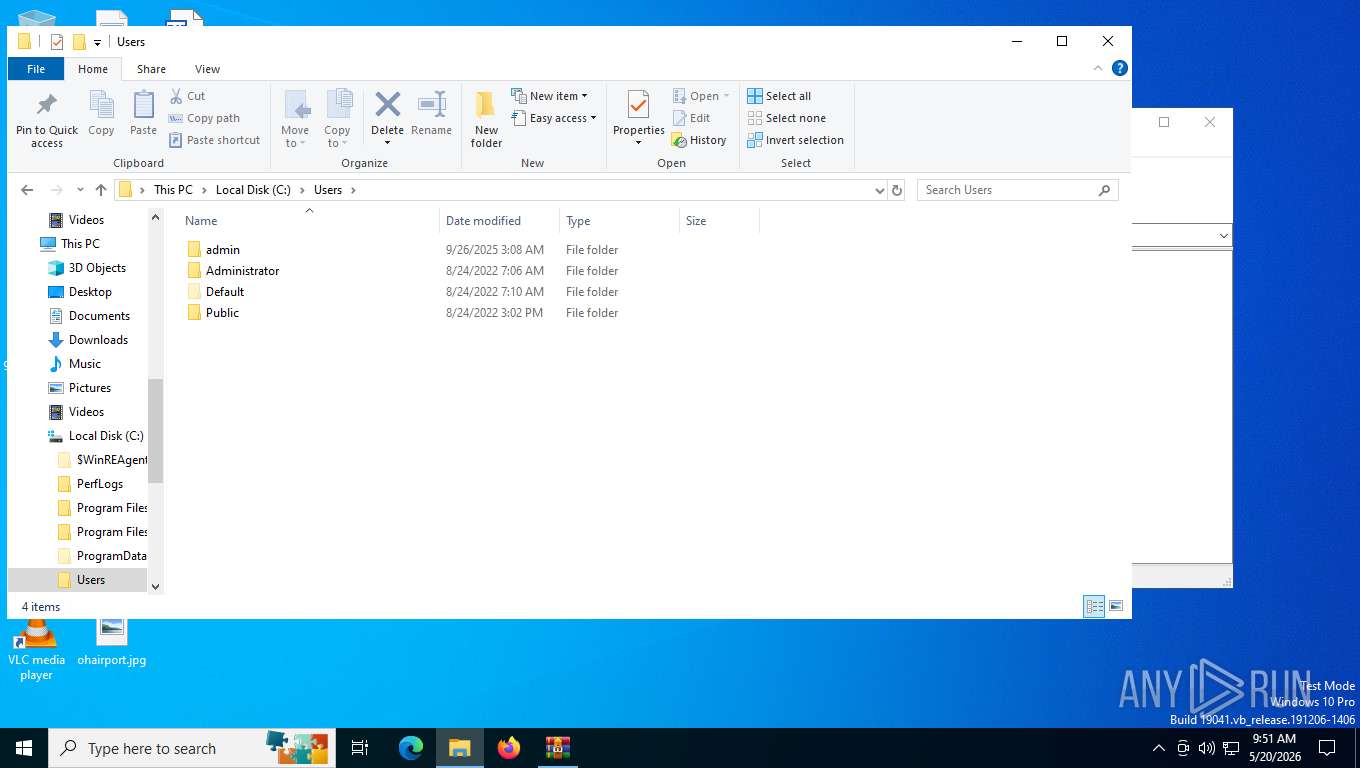Collapse the ribbon with the chevron
Viewport: 1360px width, 768px height.
tap(1098, 68)
